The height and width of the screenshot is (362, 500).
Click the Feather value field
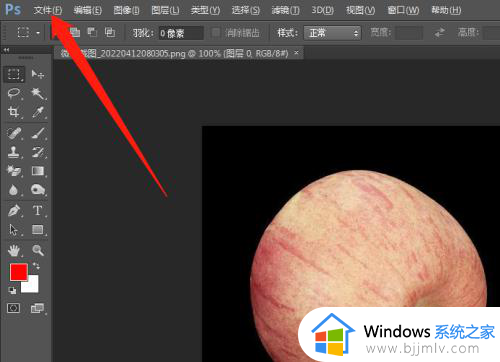click(181, 33)
